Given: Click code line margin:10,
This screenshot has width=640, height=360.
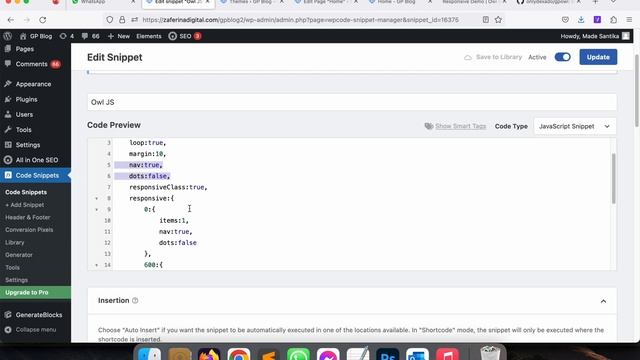Looking at the screenshot, I should pos(148,153).
